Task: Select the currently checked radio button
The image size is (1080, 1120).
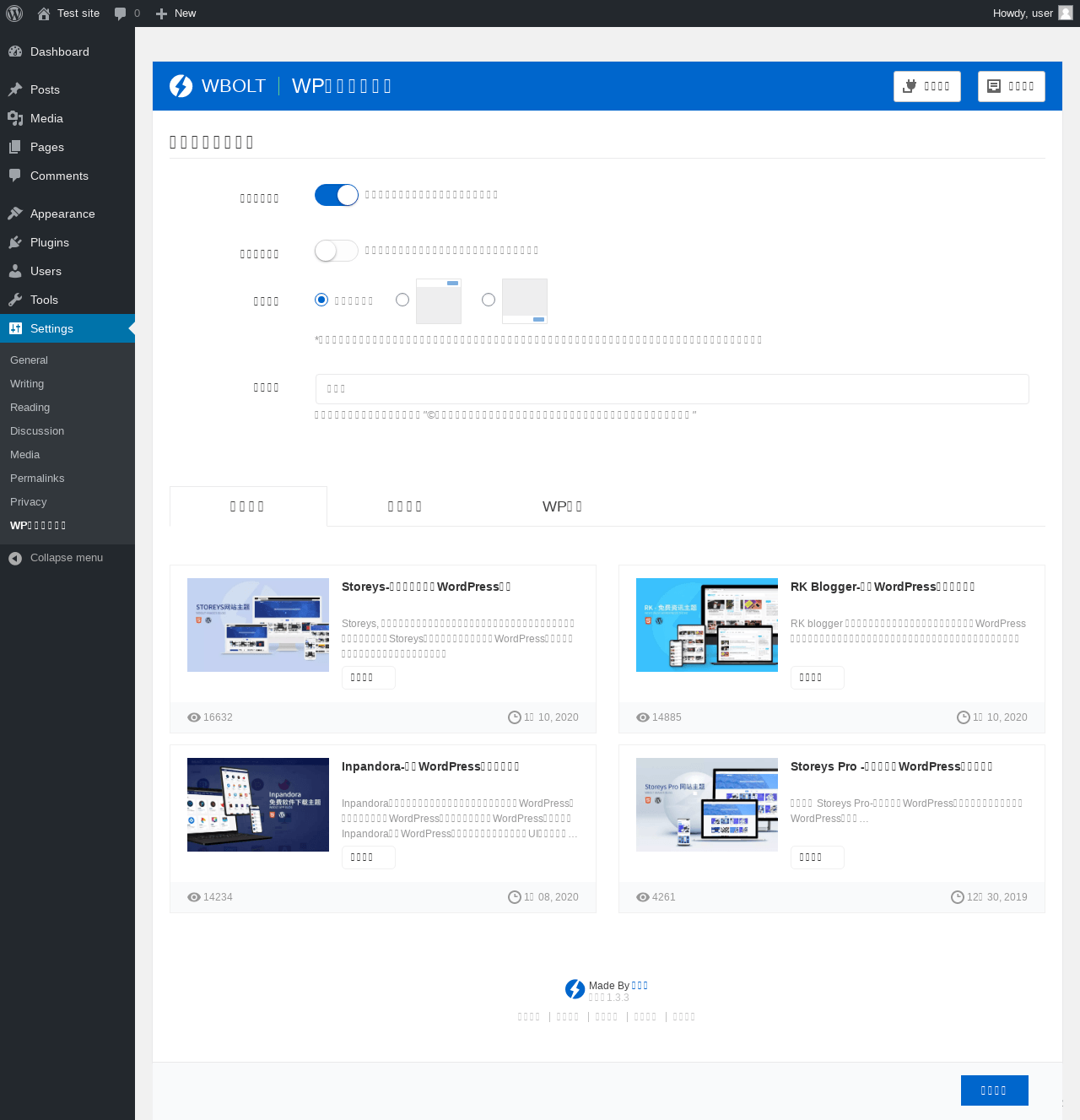Action: pyautogui.click(x=321, y=300)
